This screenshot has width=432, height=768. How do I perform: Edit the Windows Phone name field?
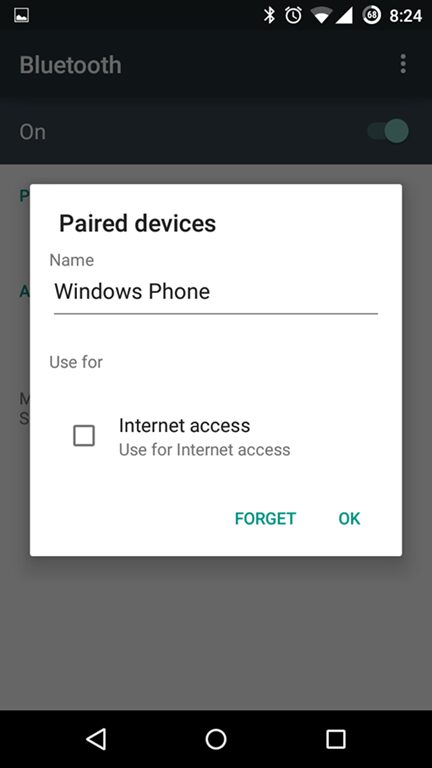tap(216, 292)
